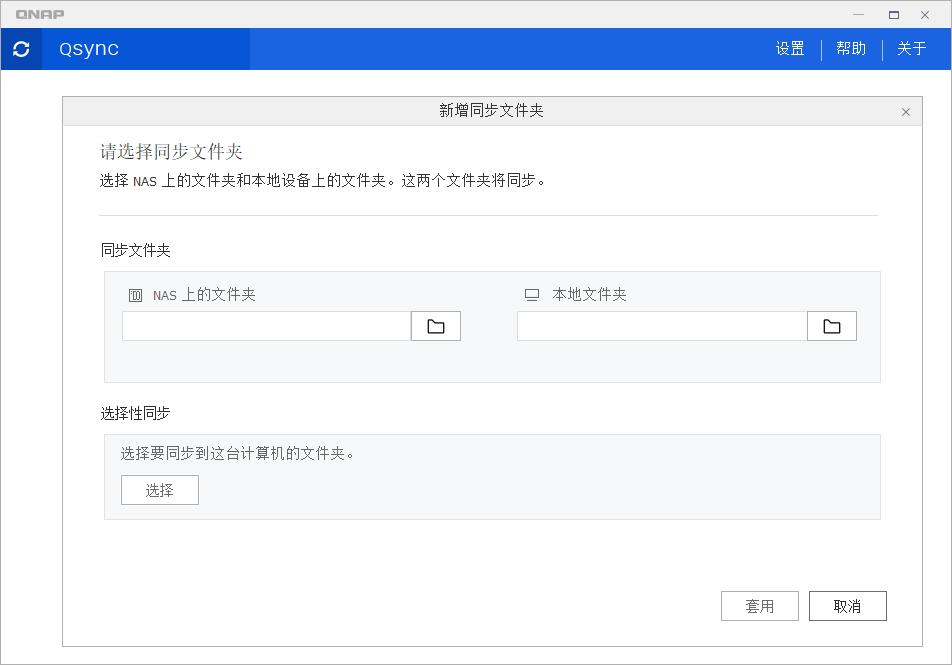Screen dimensions: 952x665
Task: Apply settings with the 套用 button
Action: pos(759,605)
